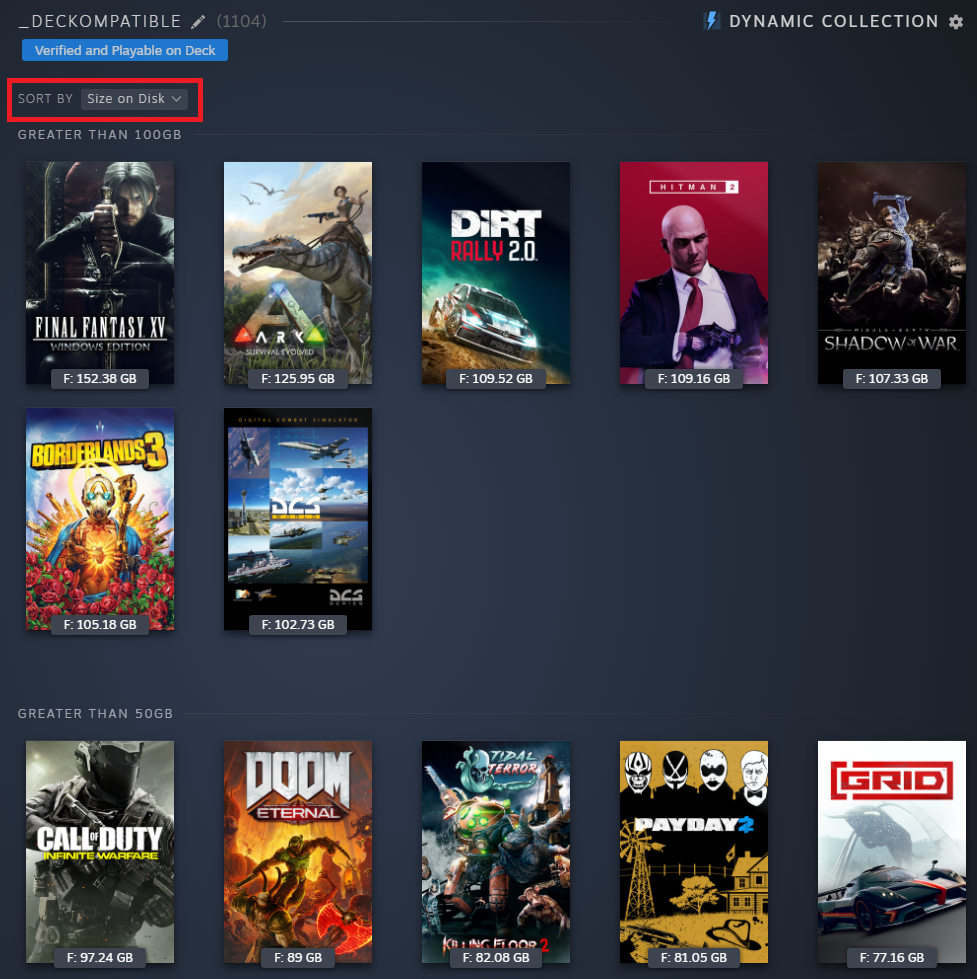Image resolution: width=977 pixels, height=979 pixels.
Task: Select Call of Duty Infinite Warfare cover
Action: coord(100,852)
